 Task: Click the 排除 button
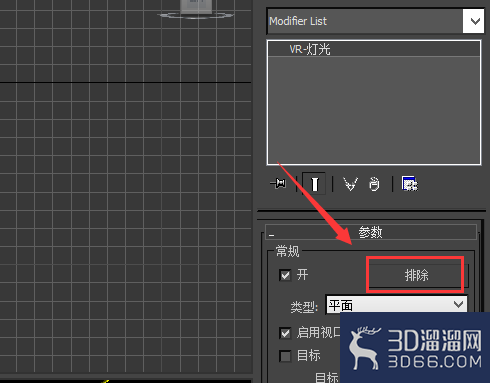[416, 275]
